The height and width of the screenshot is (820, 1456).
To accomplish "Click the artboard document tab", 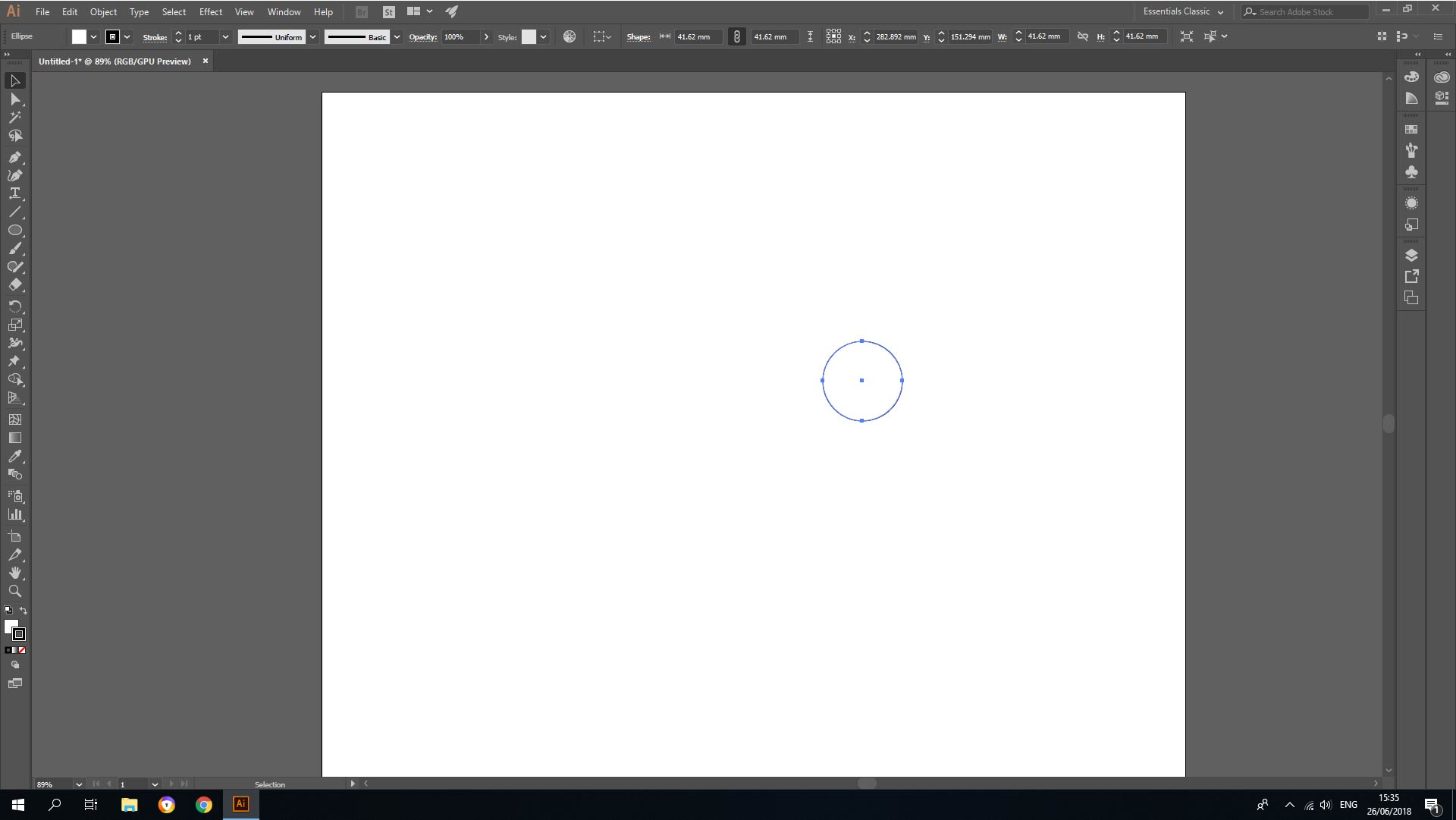I will 115,61.
